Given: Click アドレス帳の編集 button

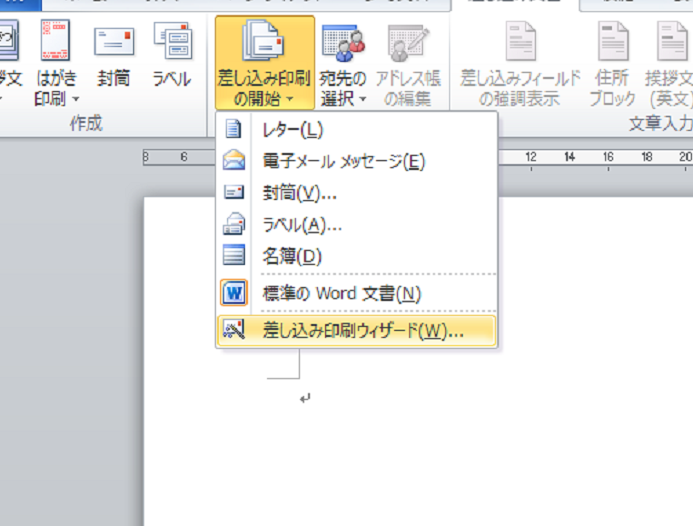Looking at the screenshot, I should tap(408, 65).
